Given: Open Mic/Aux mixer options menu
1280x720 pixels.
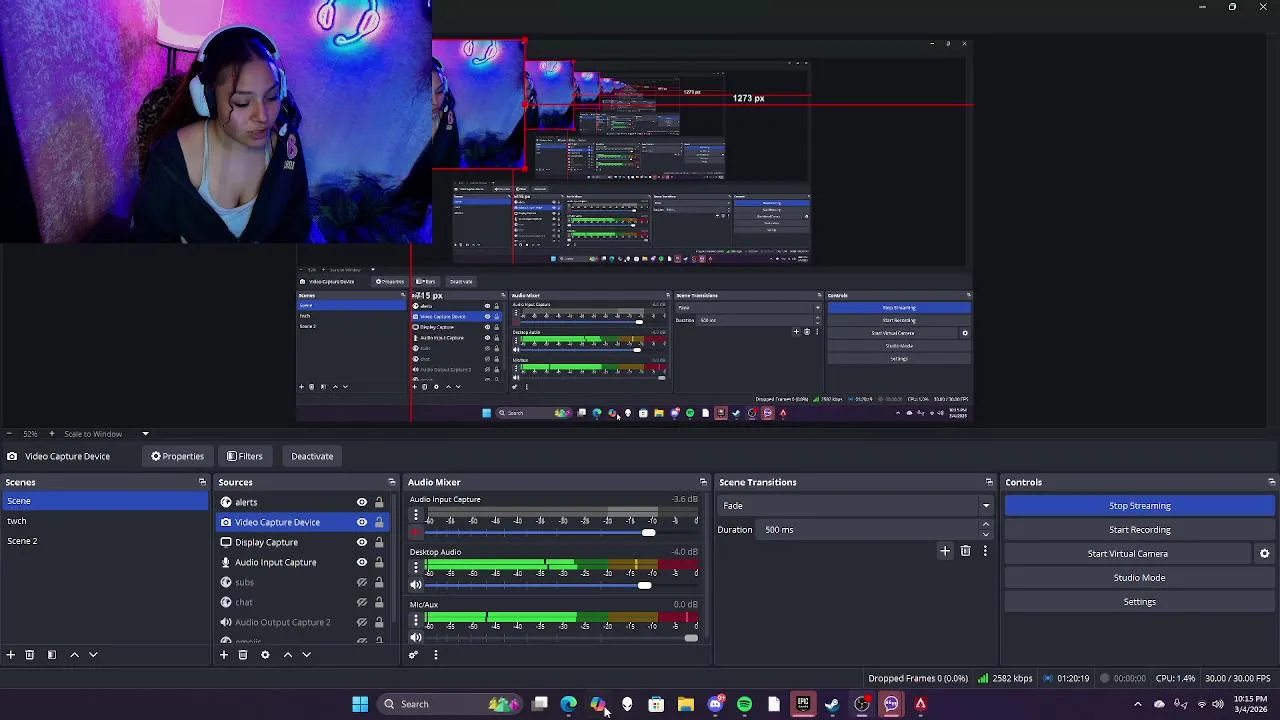Looking at the screenshot, I should 416,621.
